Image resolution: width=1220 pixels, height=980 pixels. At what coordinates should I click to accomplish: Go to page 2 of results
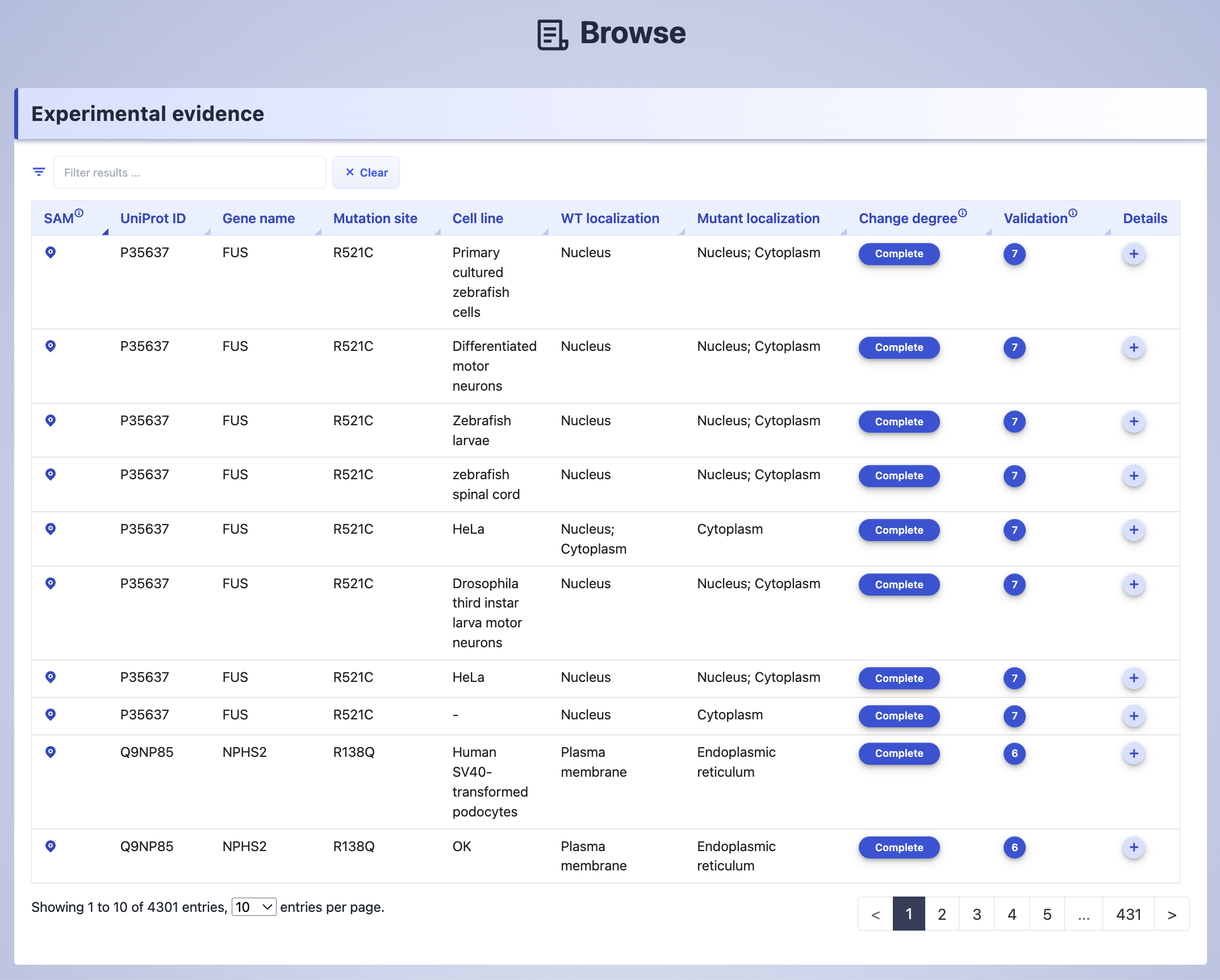[x=942, y=914]
